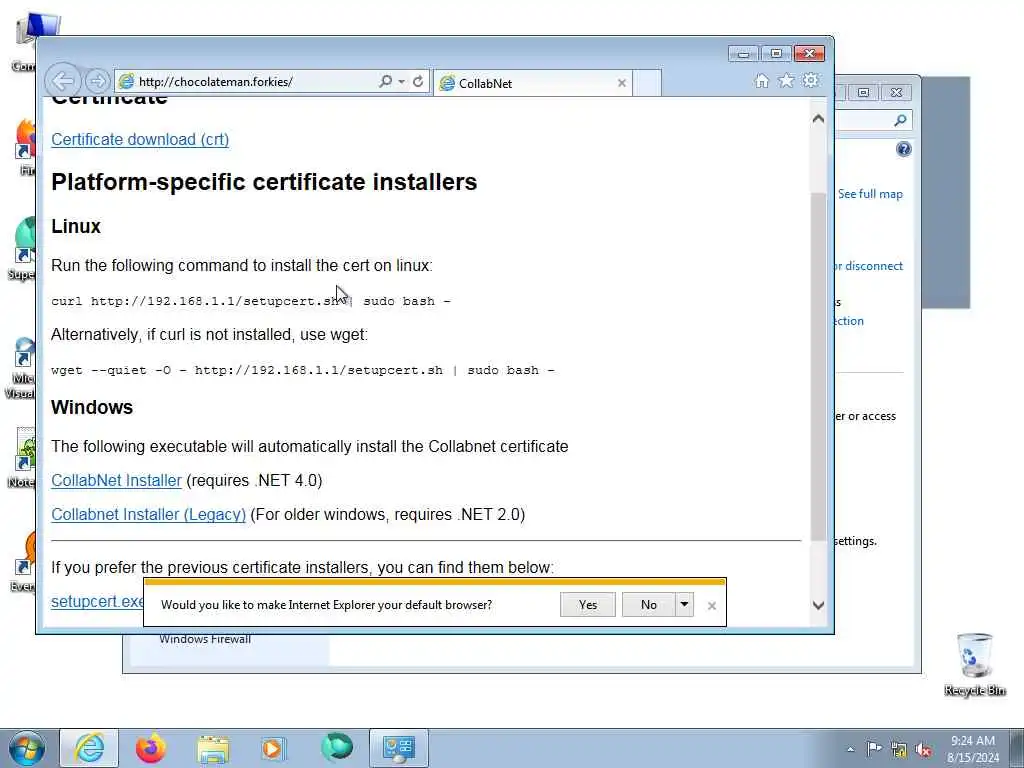The image size is (1024, 768).
Task: Click the green globe taskbar icon
Action: point(336,748)
